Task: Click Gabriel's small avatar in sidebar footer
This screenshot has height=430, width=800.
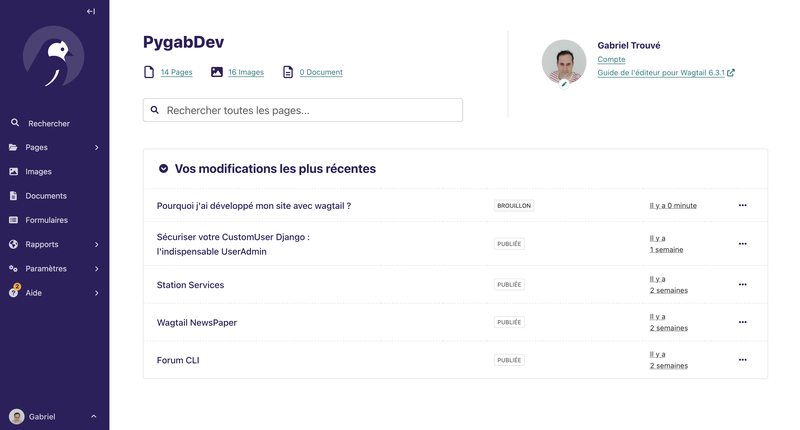Action: 17,417
